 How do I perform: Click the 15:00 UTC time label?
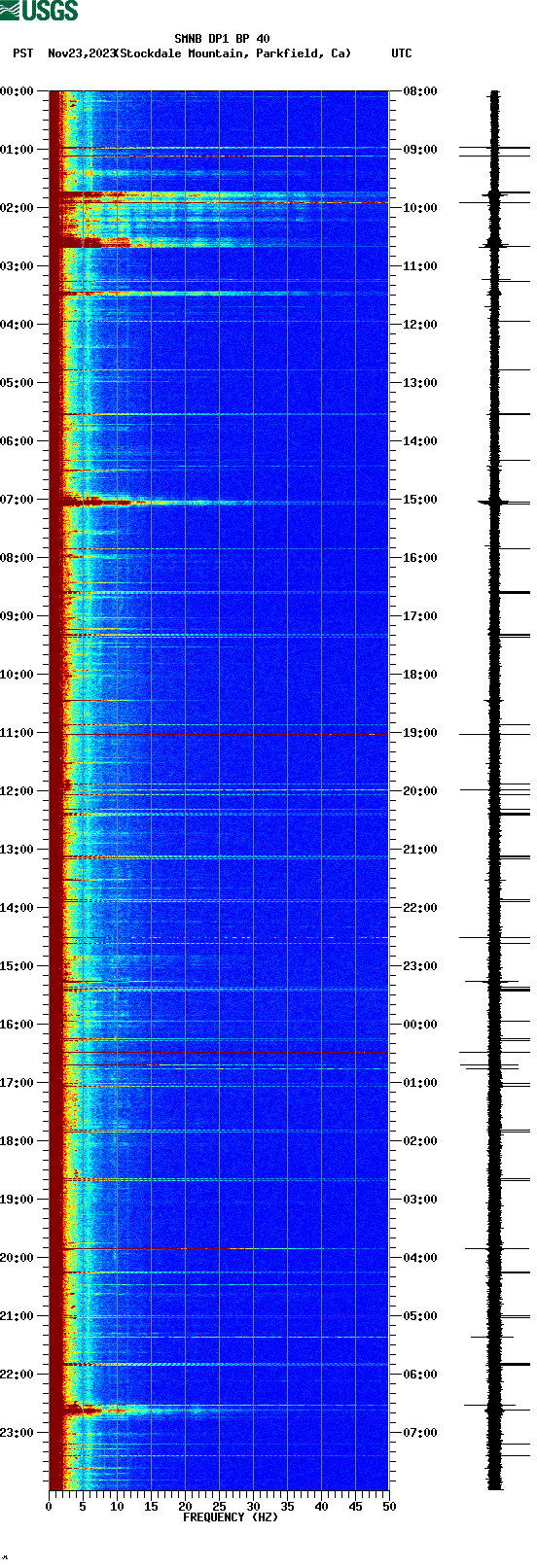420,500
